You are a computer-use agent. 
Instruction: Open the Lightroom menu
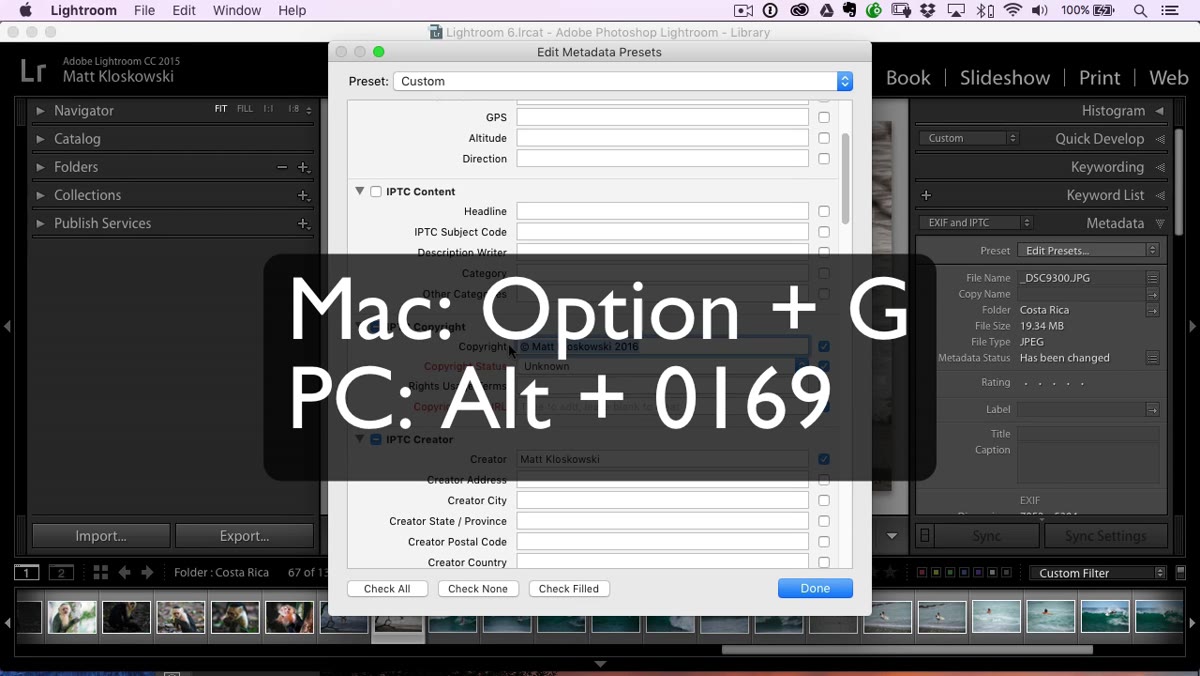[x=84, y=10]
